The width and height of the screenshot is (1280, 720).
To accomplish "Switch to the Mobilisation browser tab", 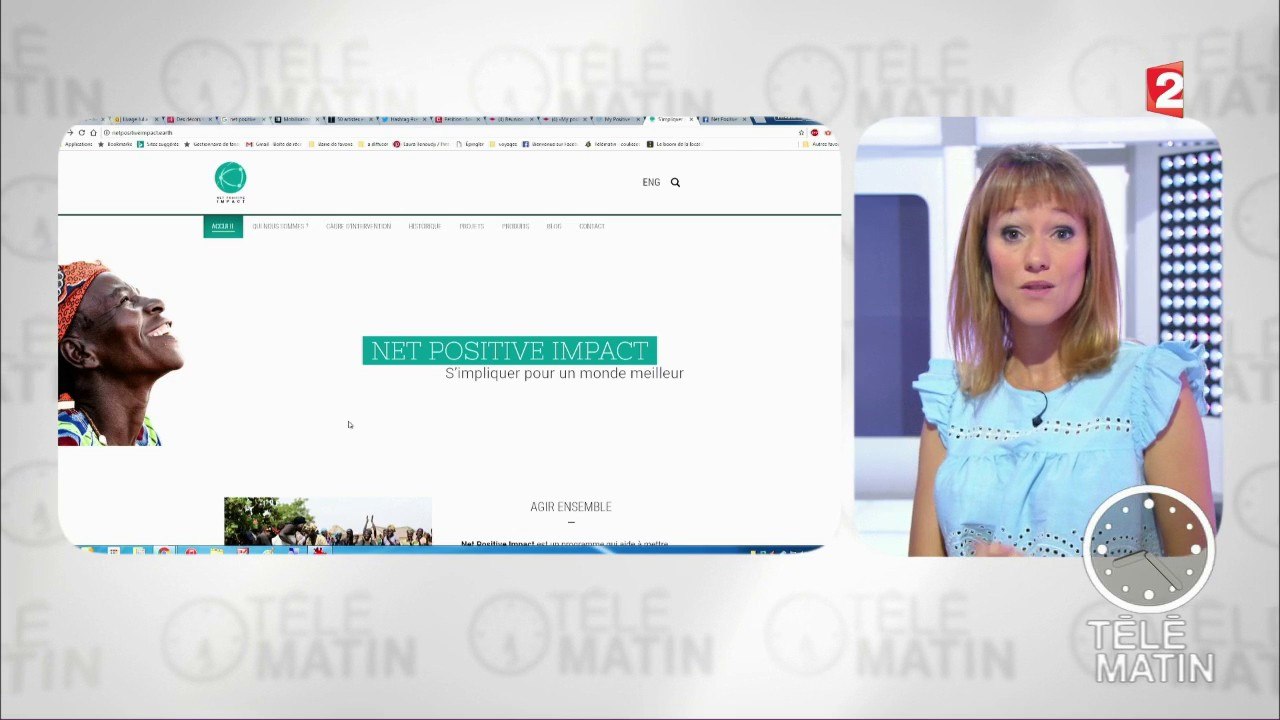I will coord(297,119).
